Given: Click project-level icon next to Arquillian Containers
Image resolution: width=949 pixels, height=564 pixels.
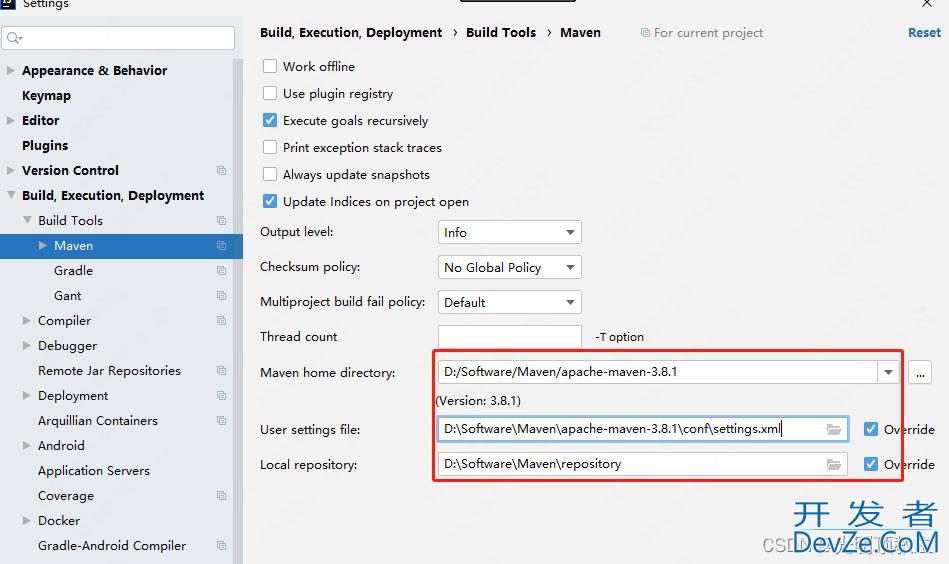Looking at the screenshot, I should point(222,421).
